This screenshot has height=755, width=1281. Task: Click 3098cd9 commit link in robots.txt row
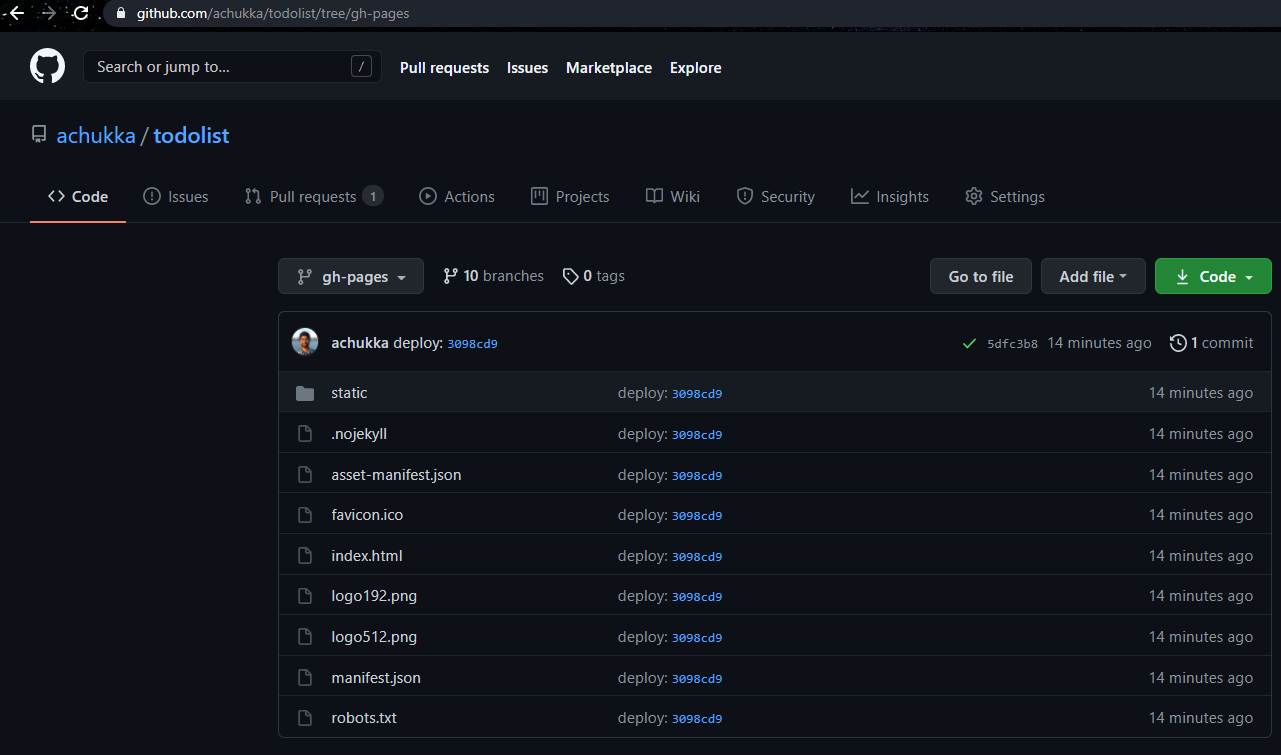[697, 719]
